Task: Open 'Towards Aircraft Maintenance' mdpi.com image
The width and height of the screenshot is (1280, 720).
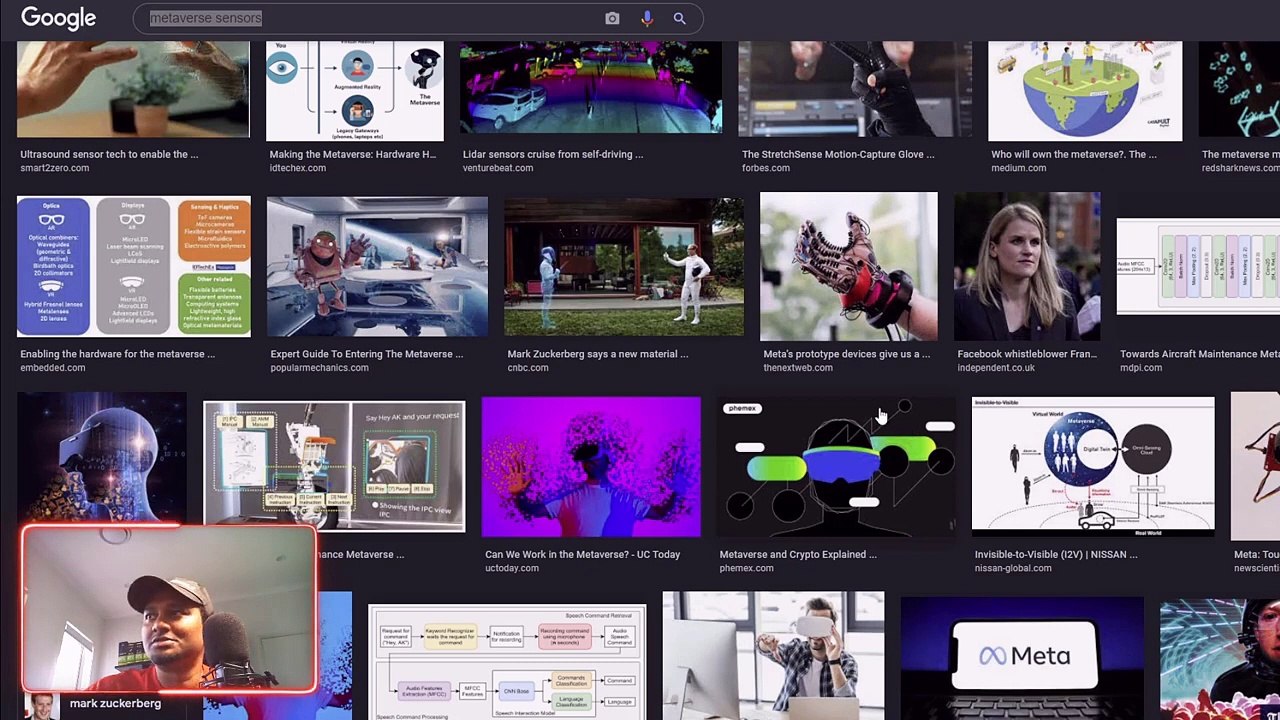Action: [x=1198, y=267]
